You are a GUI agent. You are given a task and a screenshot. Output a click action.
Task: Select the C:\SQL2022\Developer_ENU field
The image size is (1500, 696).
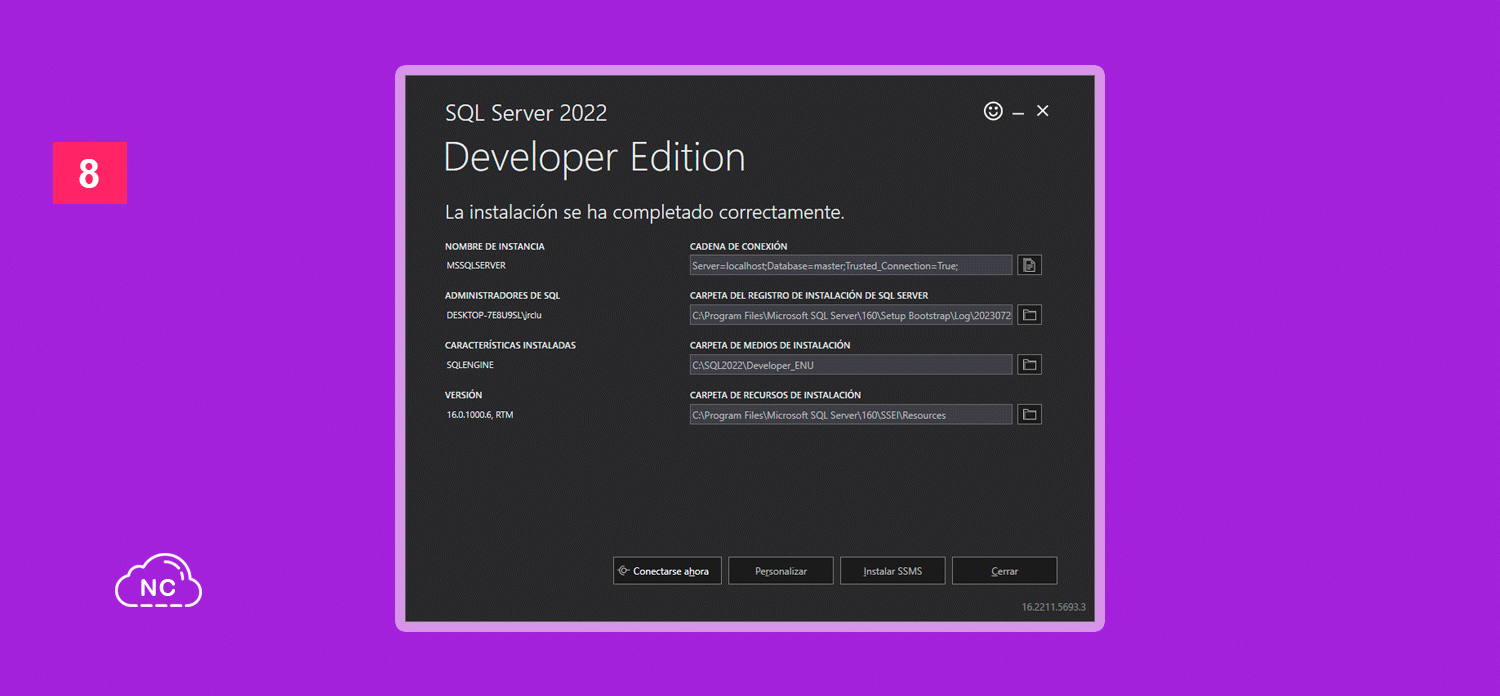[851, 365]
